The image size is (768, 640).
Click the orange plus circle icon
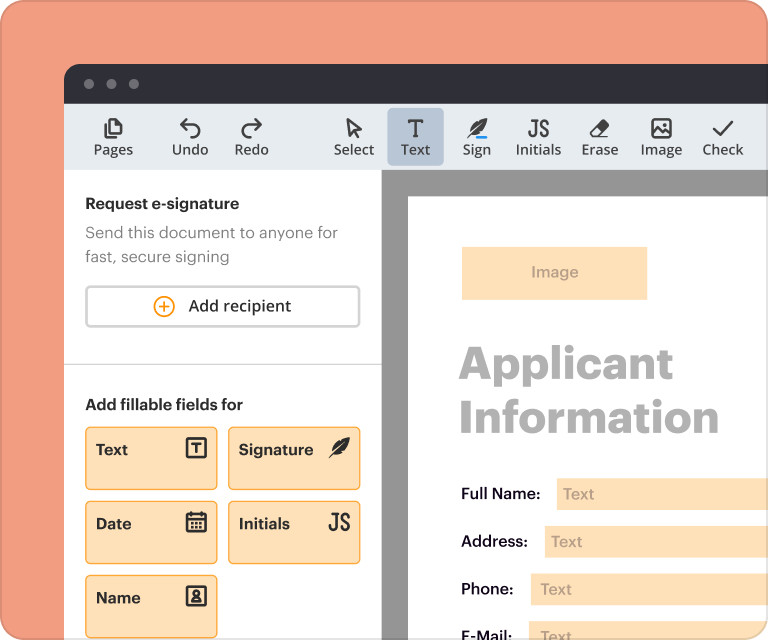[164, 307]
